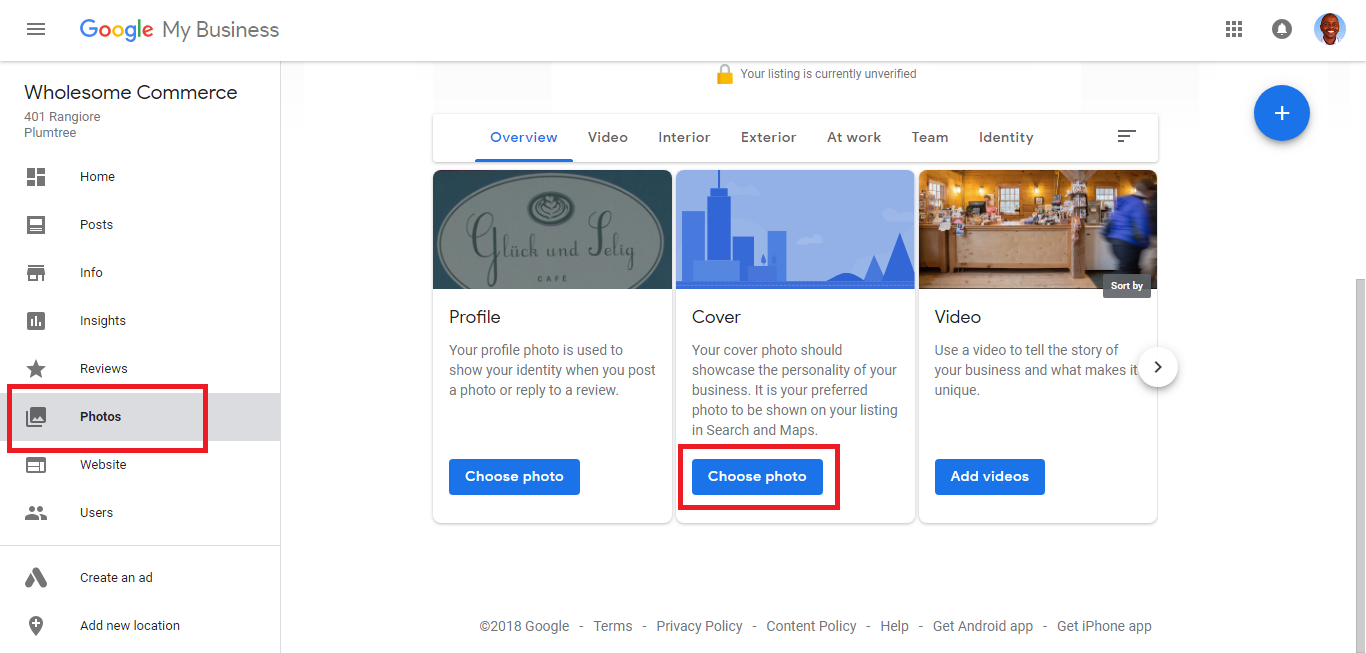Click the Reviews star icon
The height and width of the screenshot is (653, 1366).
point(36,369)
